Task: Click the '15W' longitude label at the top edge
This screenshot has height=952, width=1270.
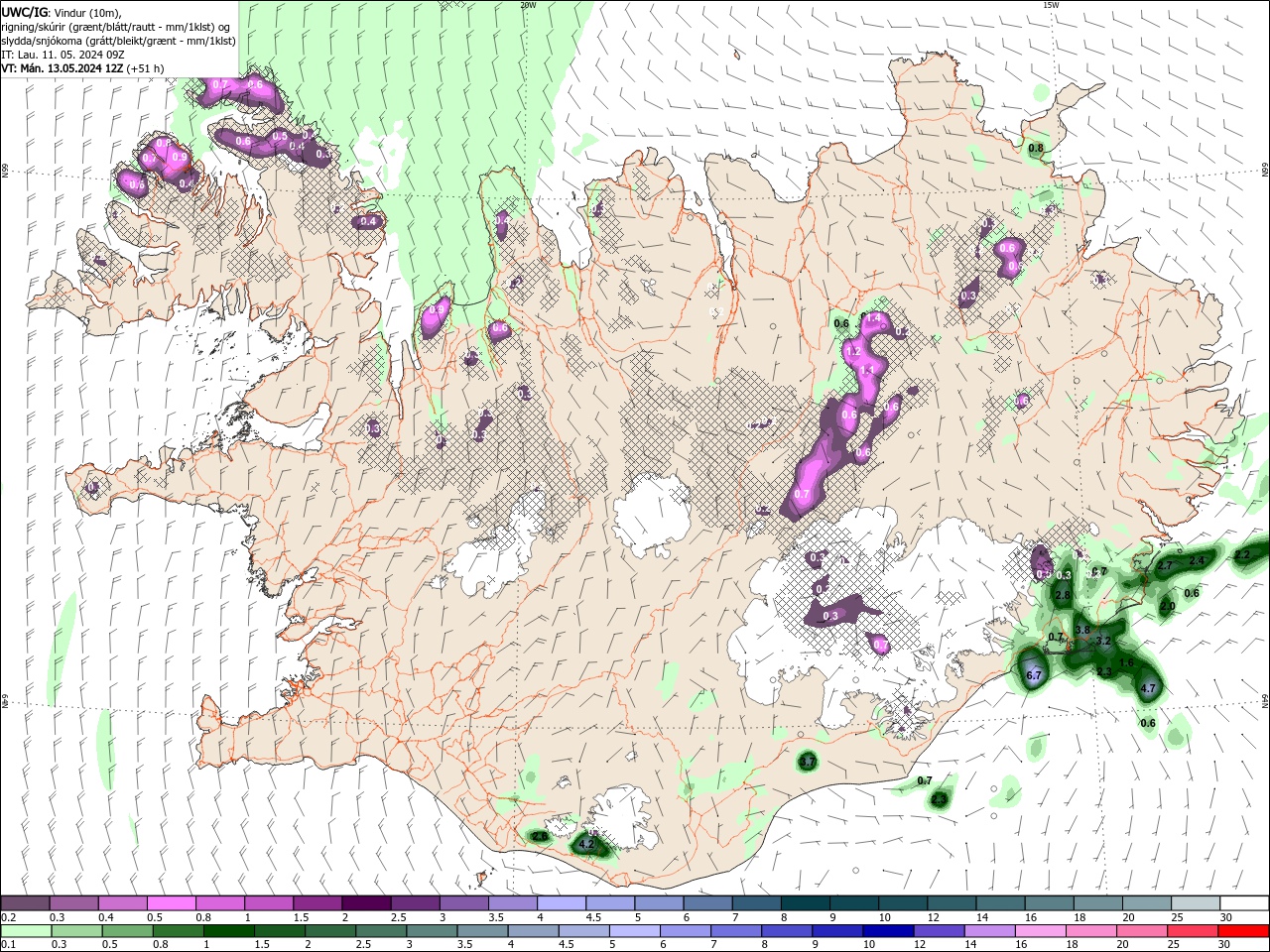Action: point(1051,5)
